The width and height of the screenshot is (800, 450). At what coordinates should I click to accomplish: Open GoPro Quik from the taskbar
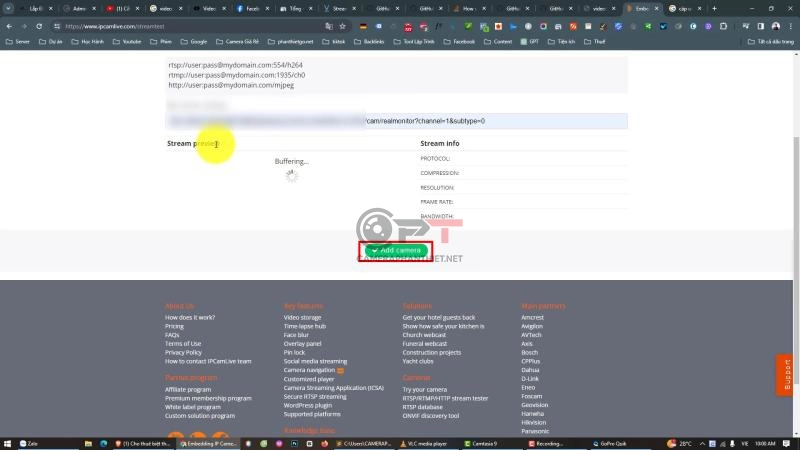pyautogui.click(x=615, y=443)
